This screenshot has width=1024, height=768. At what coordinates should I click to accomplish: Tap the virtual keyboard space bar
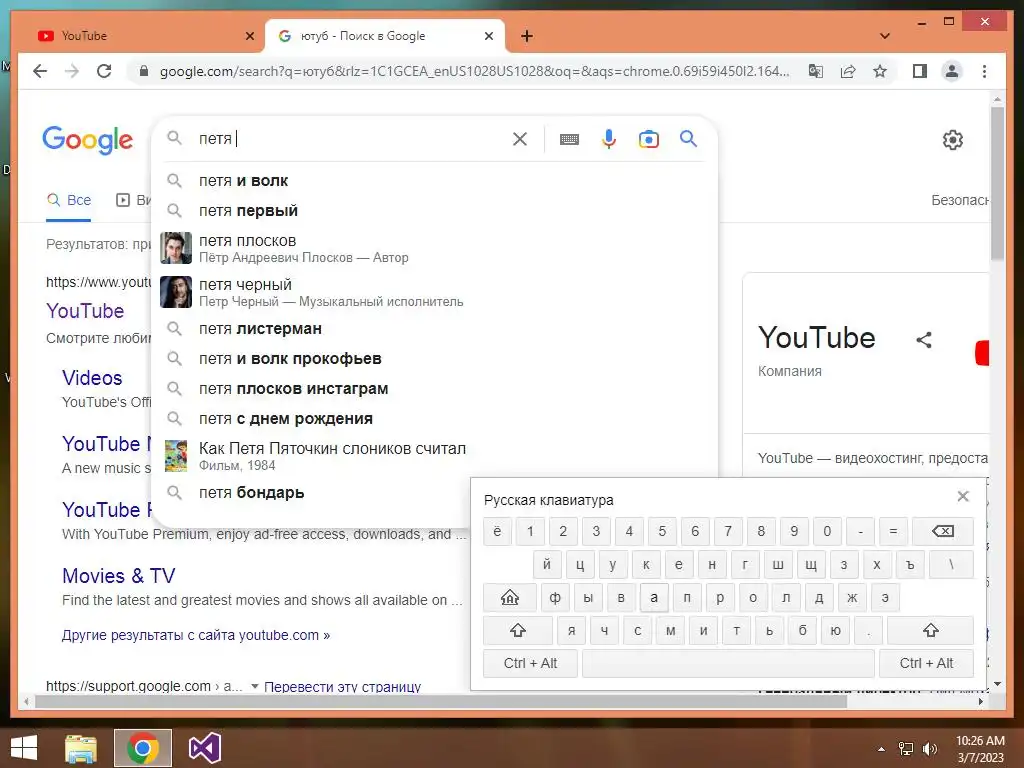point(728,664)
